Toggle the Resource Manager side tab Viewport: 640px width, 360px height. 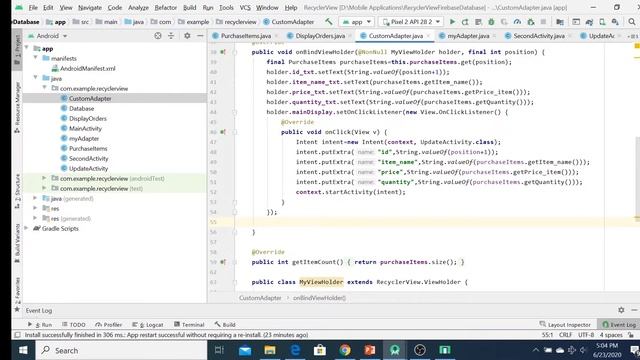(17, 107)
